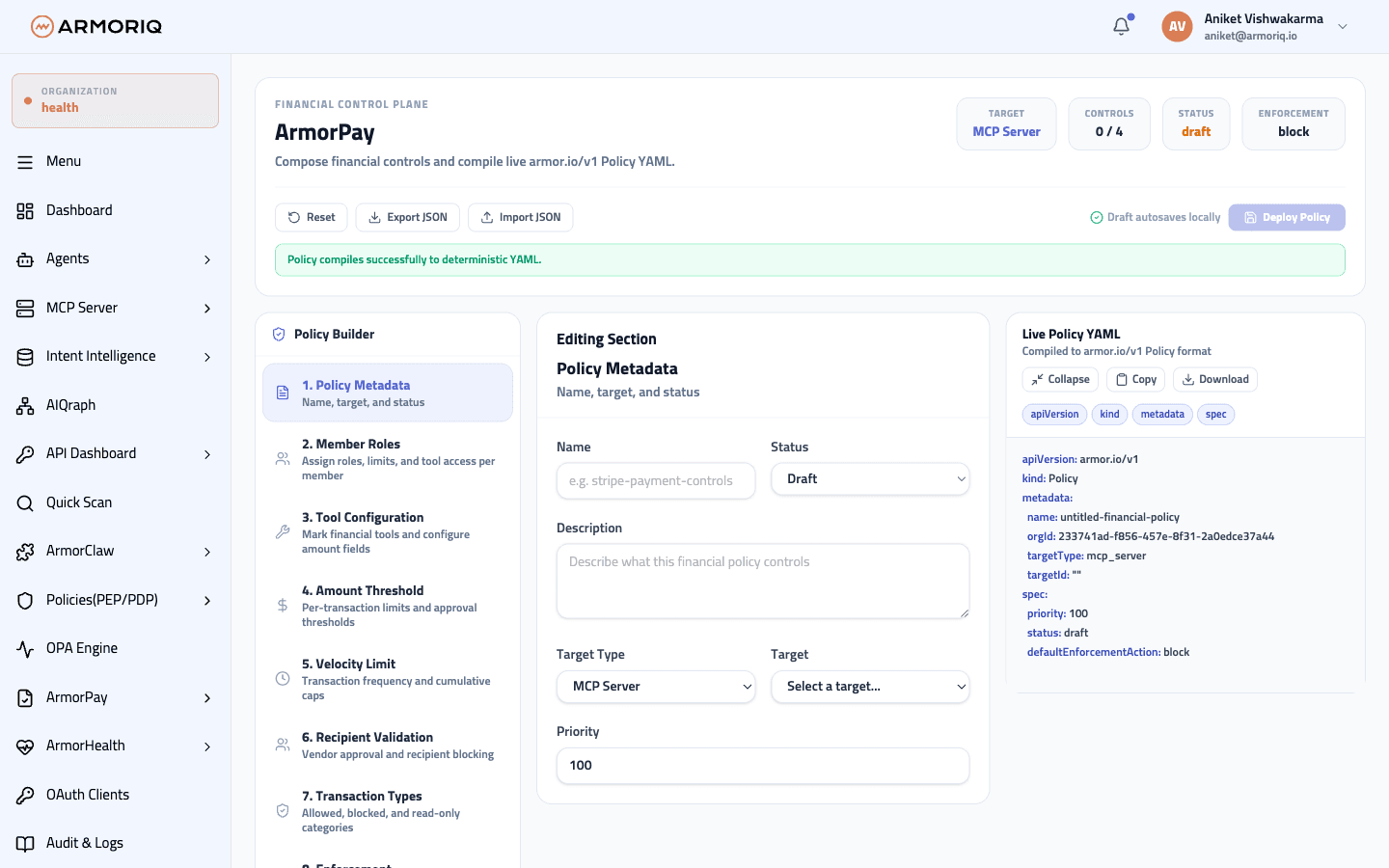Select 2. Member Roles section
Viewport: 1389px width, 868px height.
[x=388, y=459]
